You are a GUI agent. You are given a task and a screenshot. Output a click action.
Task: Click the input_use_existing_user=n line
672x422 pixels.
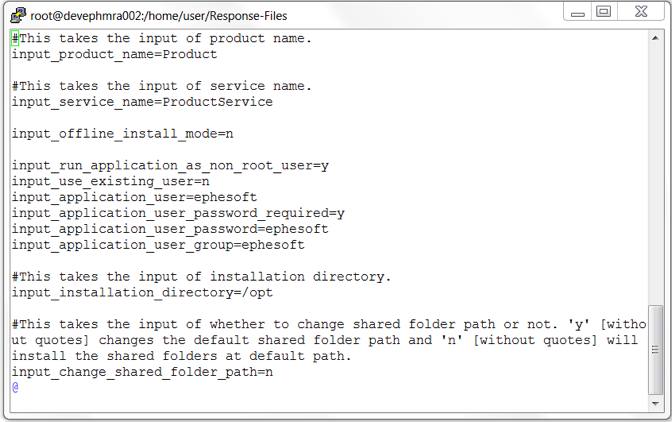(x=110, y=181)
